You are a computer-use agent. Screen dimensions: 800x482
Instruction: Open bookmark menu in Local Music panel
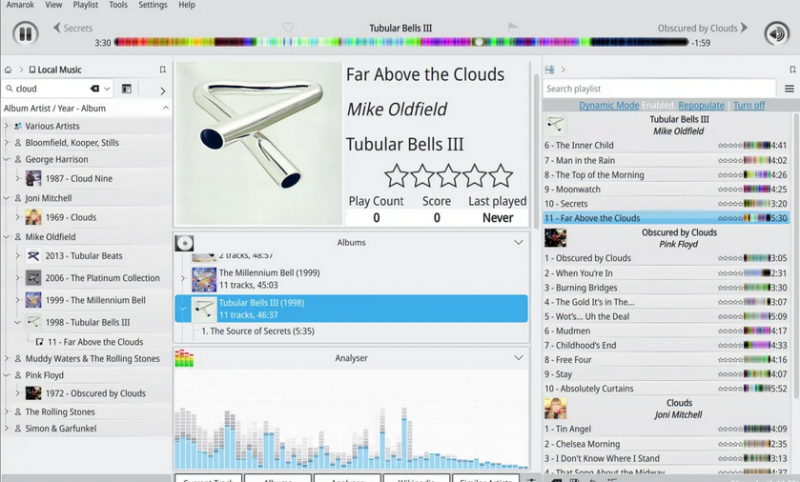click(162, 69)
